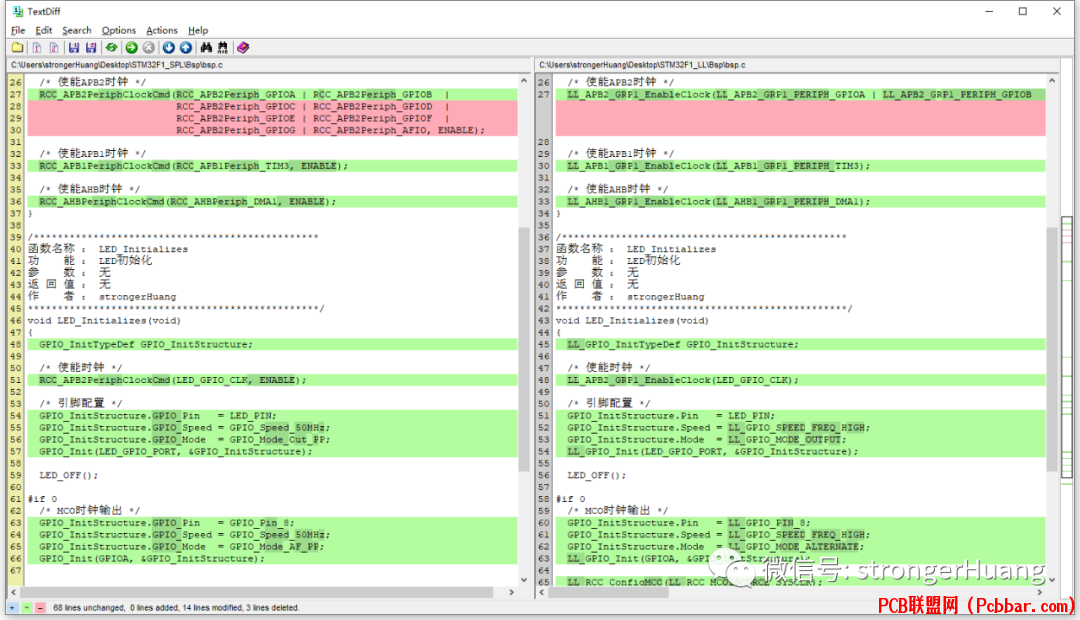
Task: Click the right pane vertical scrollbar thumb
Action: 1052,349
